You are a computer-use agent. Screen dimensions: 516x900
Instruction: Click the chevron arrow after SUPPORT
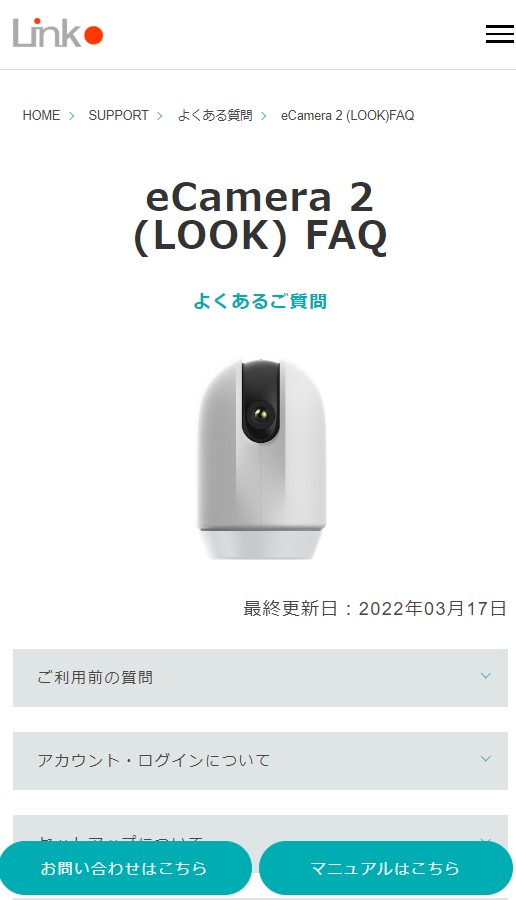point(160,116)
